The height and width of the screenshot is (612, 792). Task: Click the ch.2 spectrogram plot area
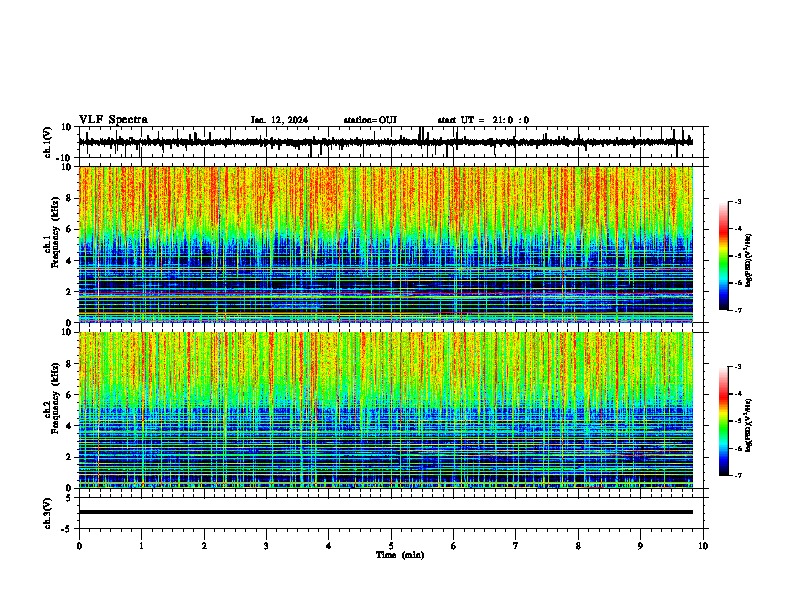coord(385,410)
